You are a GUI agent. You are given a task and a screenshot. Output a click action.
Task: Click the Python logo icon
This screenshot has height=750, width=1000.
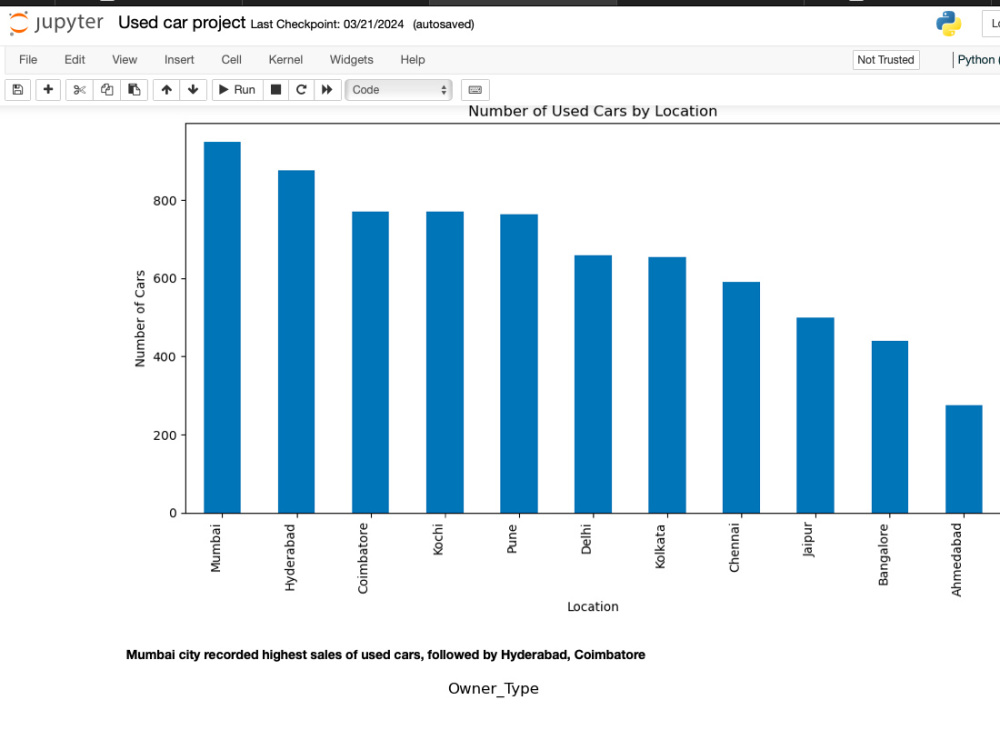(948, 24)
